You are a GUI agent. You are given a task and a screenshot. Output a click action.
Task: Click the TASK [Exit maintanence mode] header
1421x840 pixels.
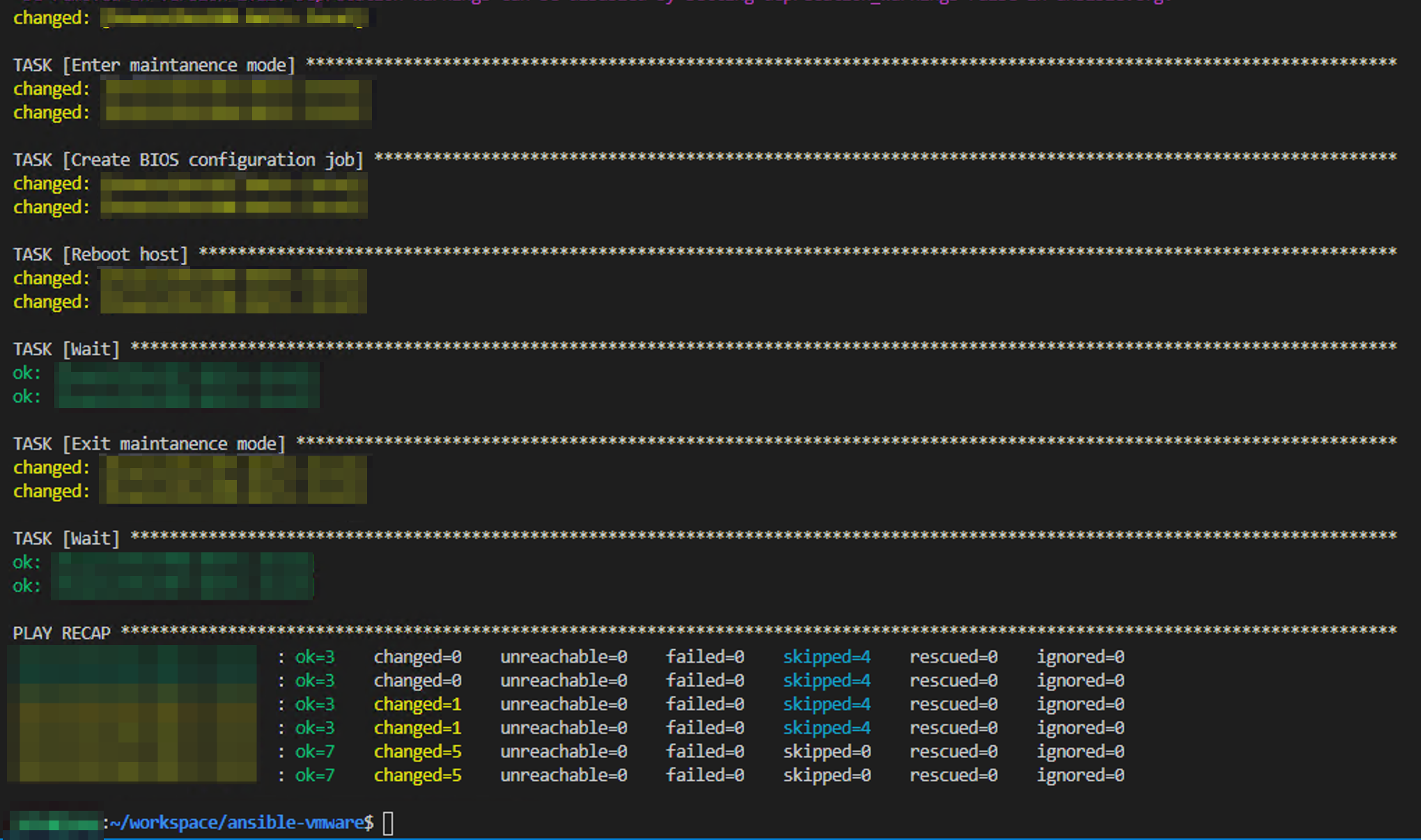point(148,443)
